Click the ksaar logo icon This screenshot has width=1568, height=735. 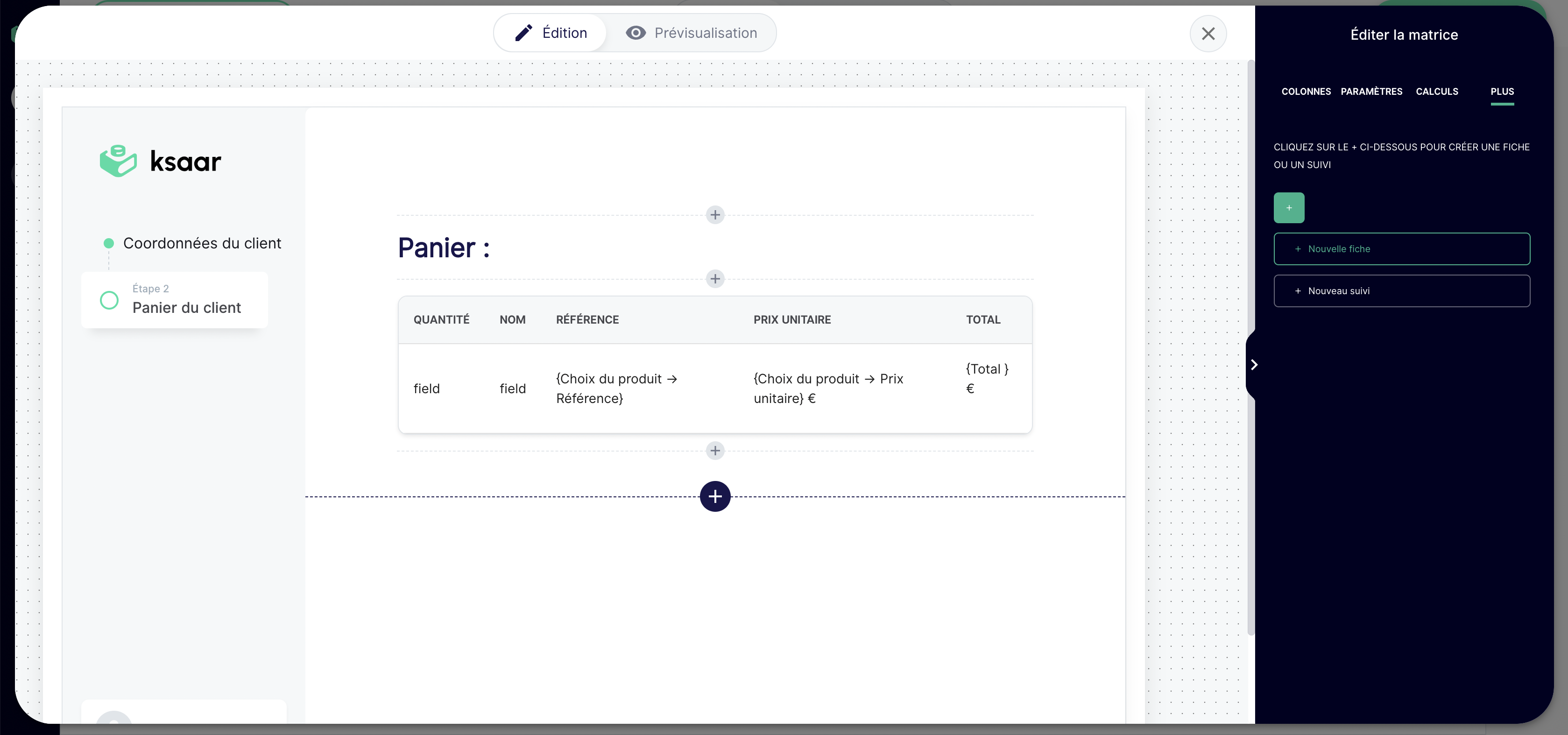[118, 161]
